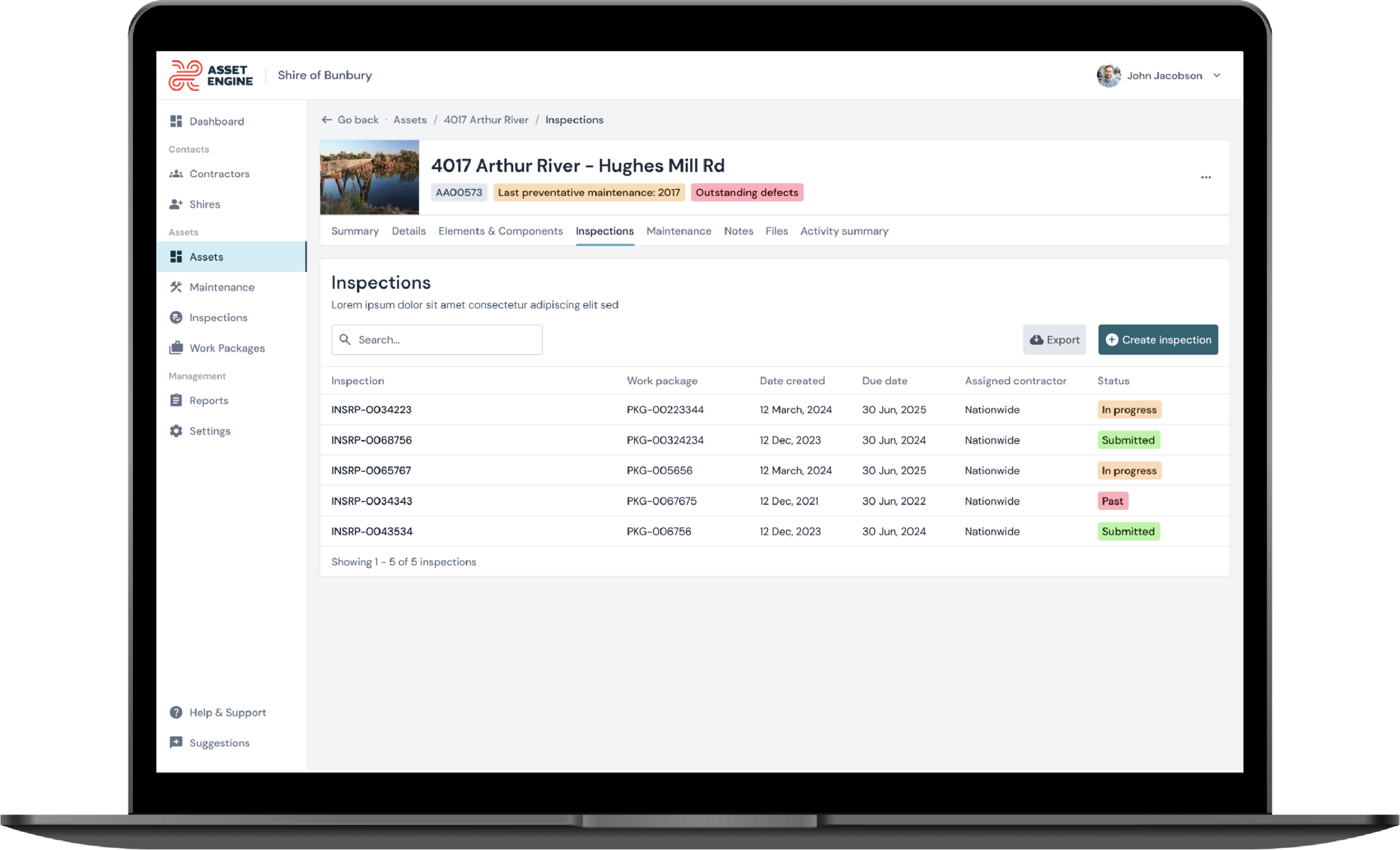This screenshot has height=850, width=1400.
Task: Click the Suggestions feedback icon
Action: [176, 742]
